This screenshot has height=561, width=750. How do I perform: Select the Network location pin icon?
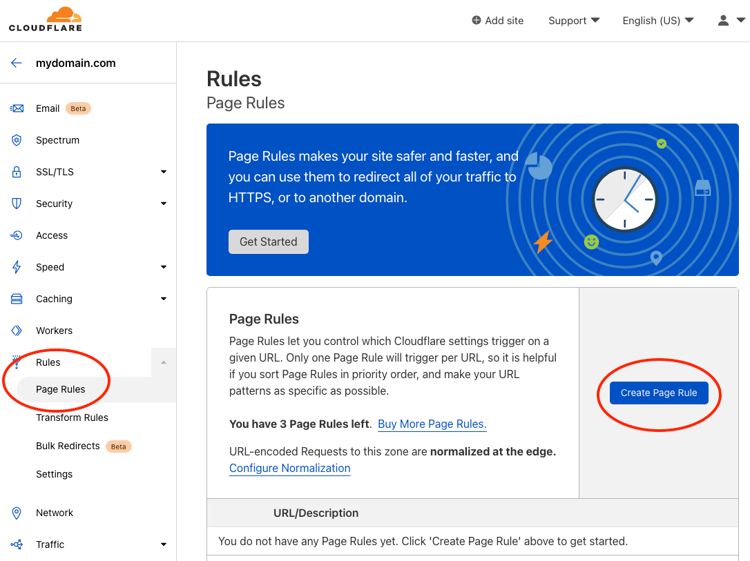17,513
